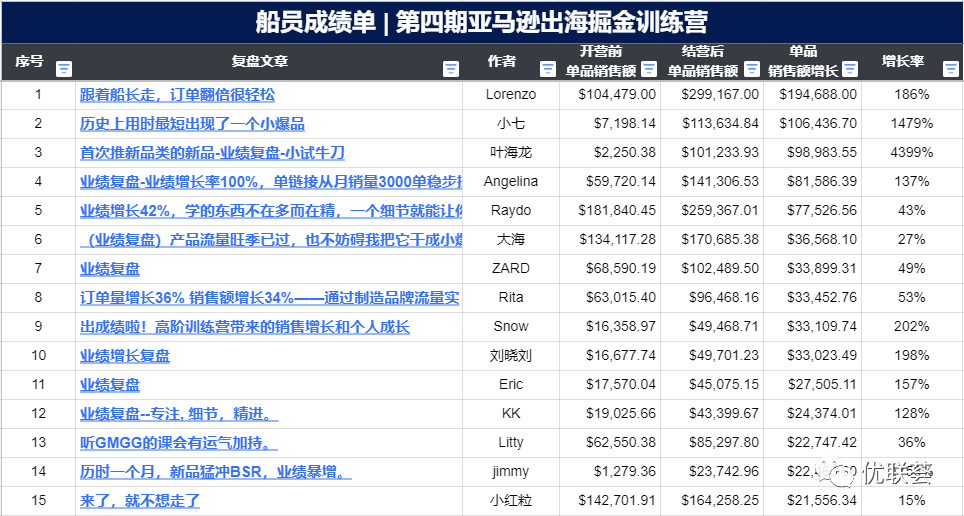Open filter icon for 单品销售额增长 column

click(850, 69)
